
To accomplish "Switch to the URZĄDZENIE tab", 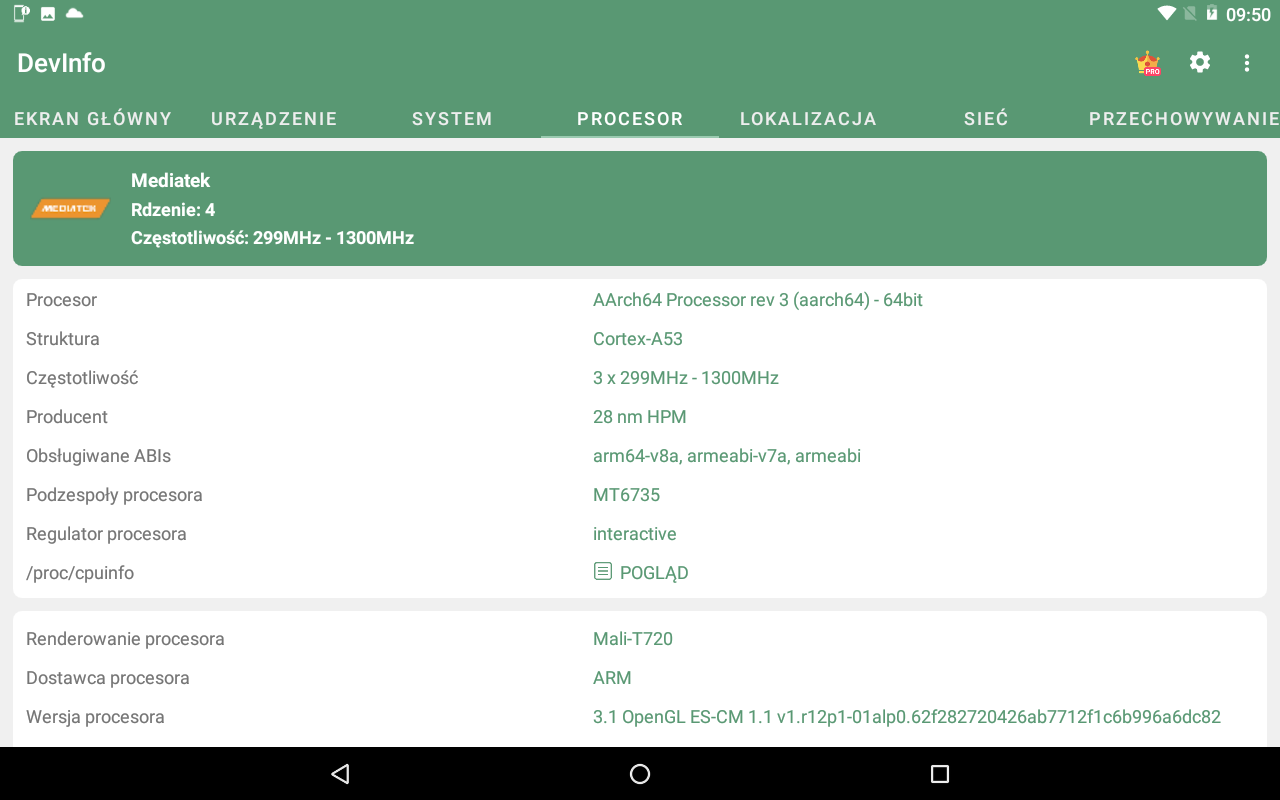I will pos(274,118).
